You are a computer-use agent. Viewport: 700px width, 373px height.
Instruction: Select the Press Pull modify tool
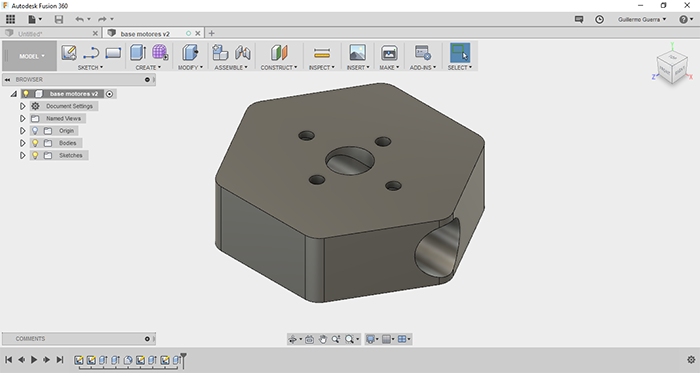190,53
